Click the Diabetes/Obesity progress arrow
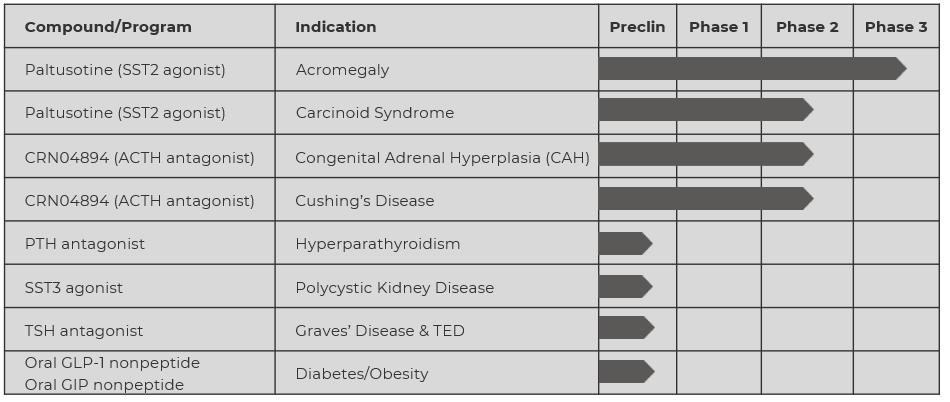Viewport: 950px width, 402px height. pos(625,372)
